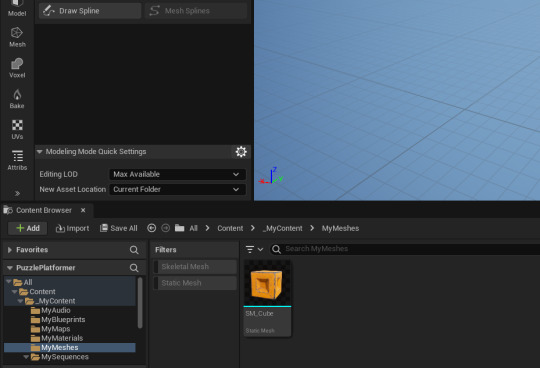The height and width of the screenshot is (368, 540).
Task: Open the Bake tool category
Action: tap(17, 99)
